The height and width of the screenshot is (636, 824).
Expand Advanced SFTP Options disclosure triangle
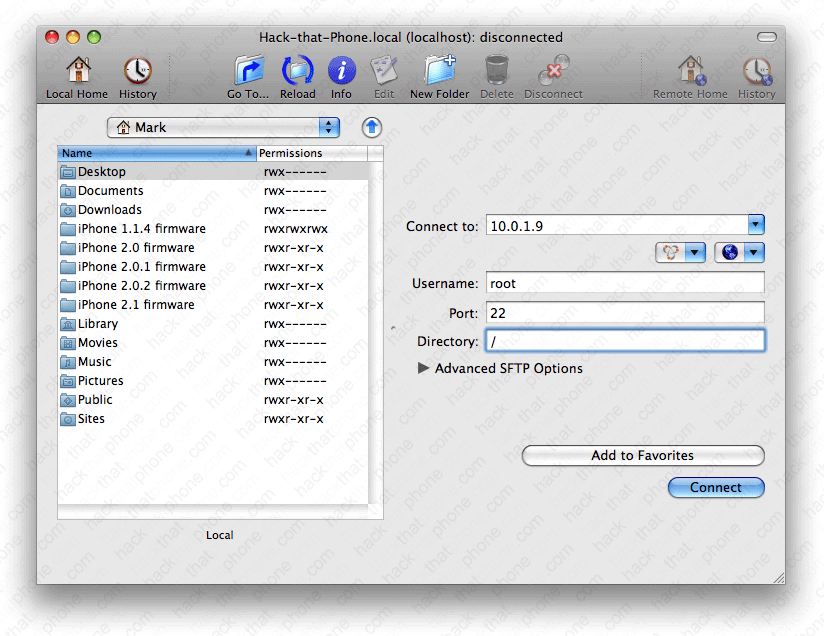pos(424,368)
